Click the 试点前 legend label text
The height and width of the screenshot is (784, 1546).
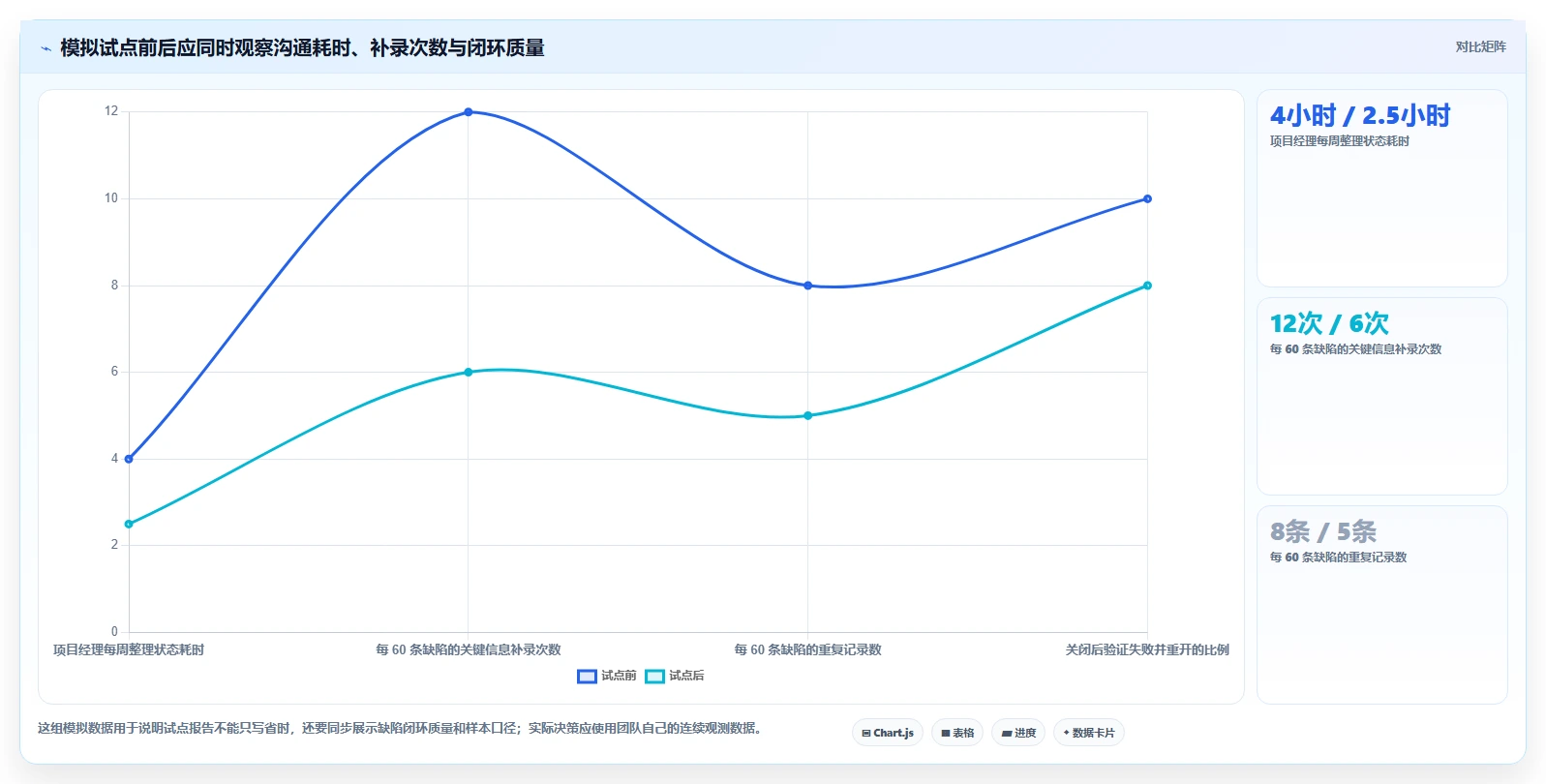point(619,676)
